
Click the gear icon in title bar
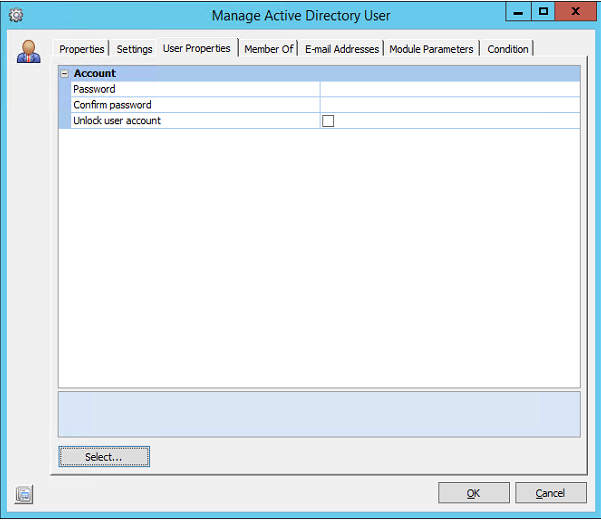click(16, 15)
